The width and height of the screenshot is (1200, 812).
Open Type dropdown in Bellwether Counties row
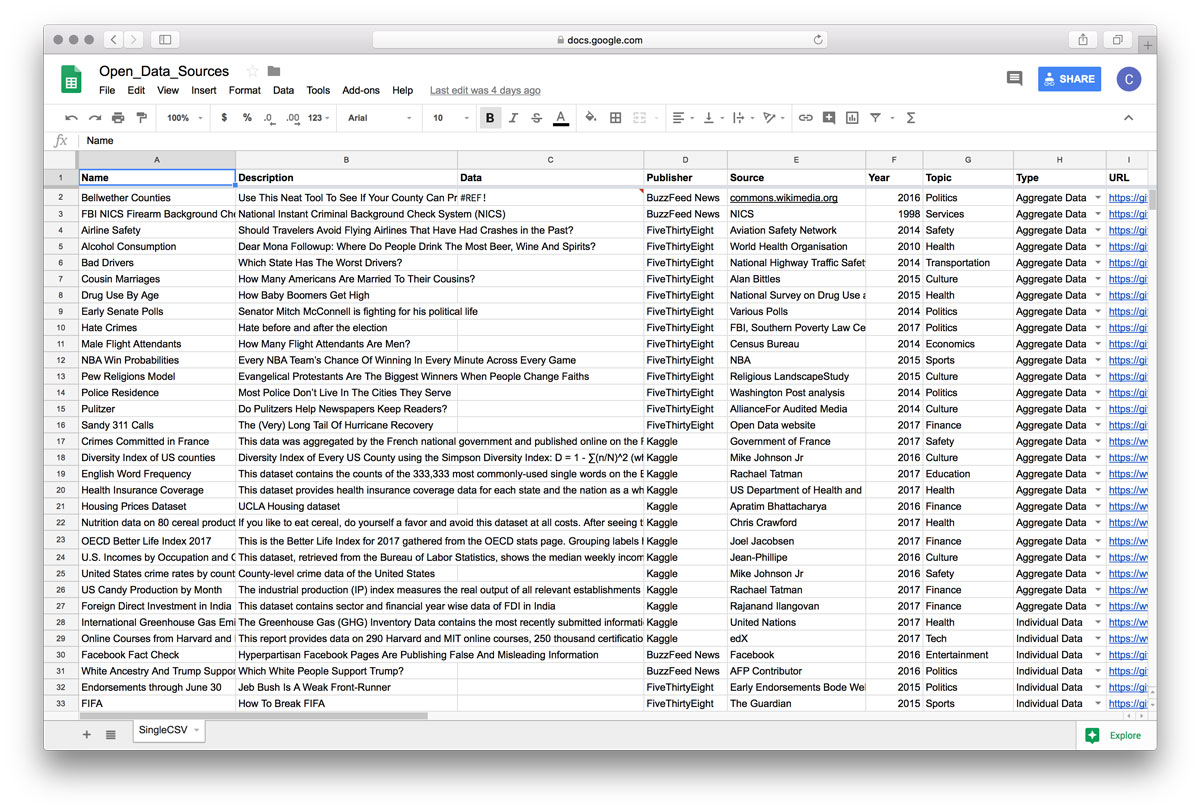pos(1098,198)
